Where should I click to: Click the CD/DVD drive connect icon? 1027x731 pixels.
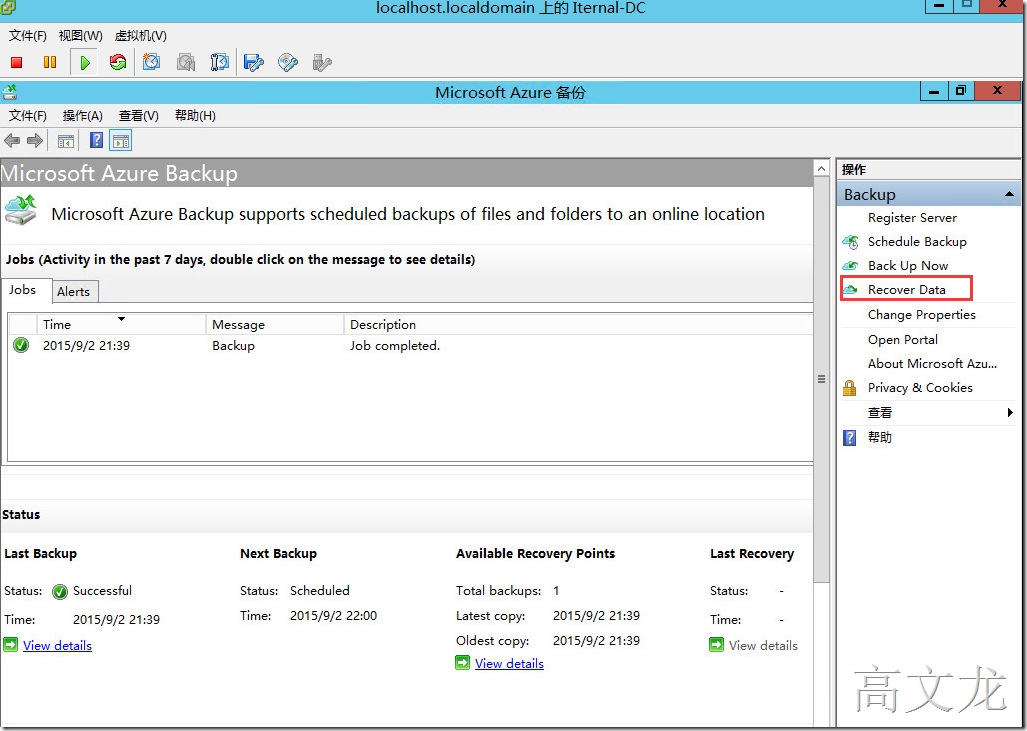(288, 62)
